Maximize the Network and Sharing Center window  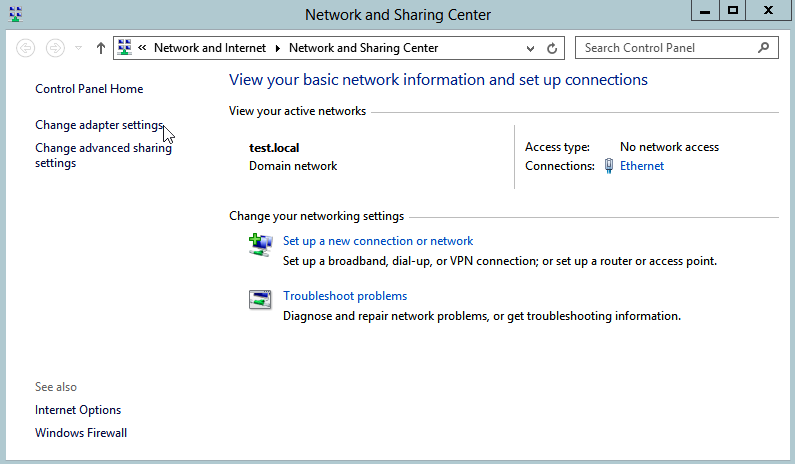click(x=733, y=11)
